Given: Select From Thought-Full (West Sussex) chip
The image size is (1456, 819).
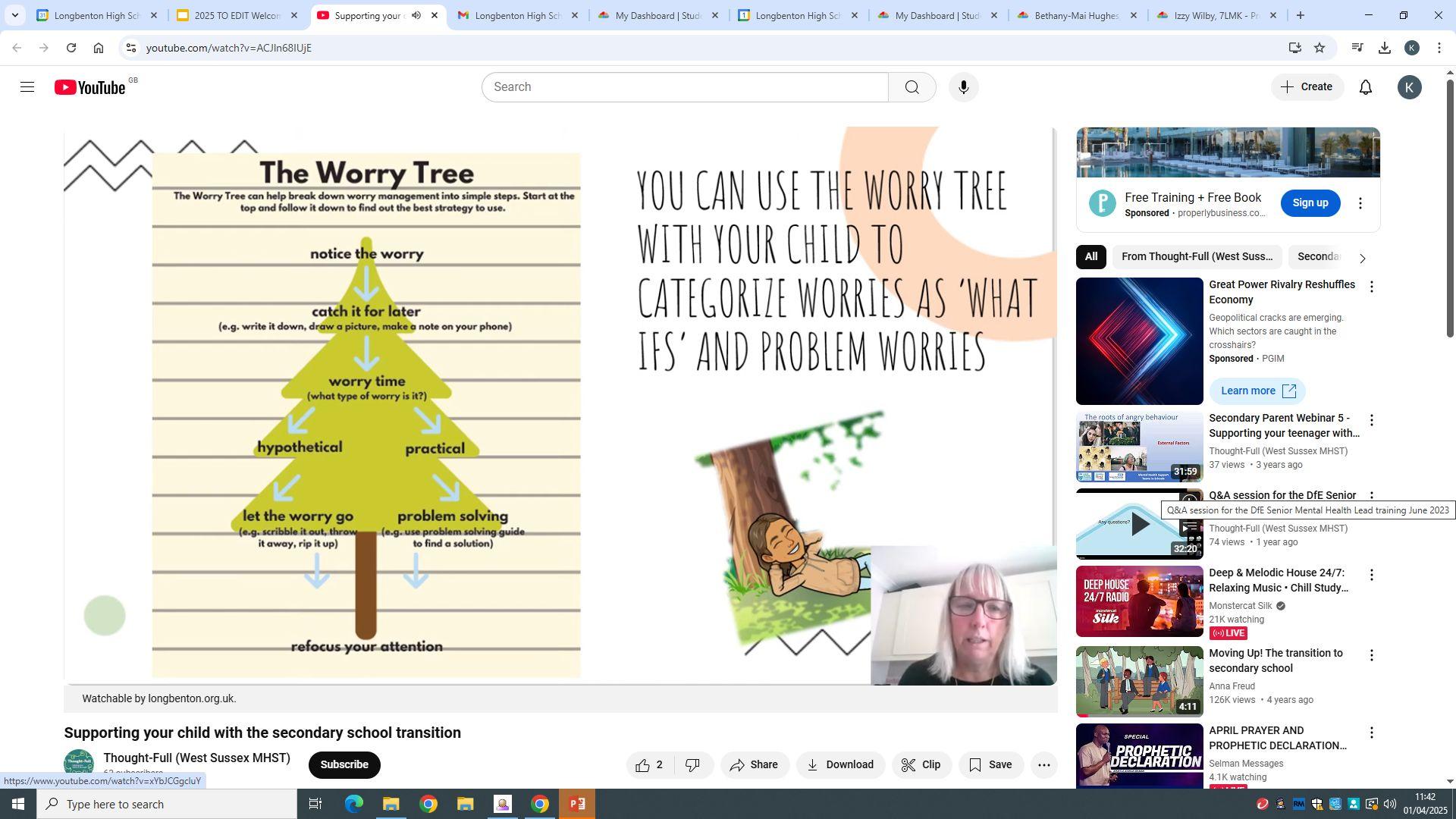Looking at the screenshot, I should click(1196, 257).
